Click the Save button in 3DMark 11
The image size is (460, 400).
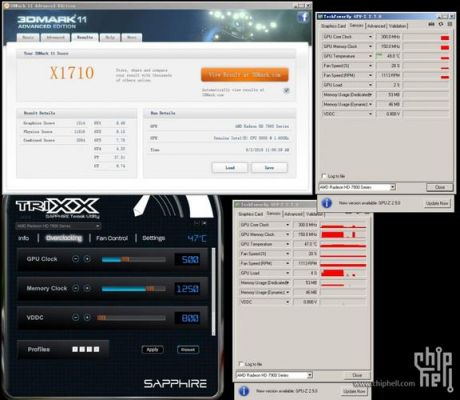(x=269, y=168)
